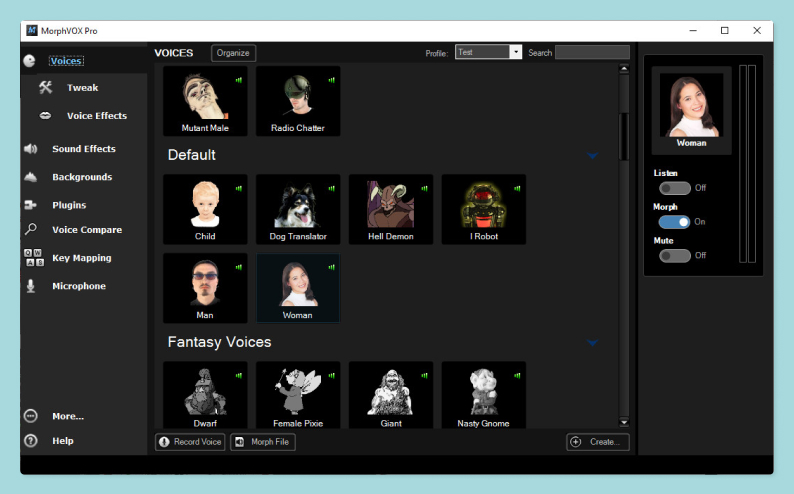Open Voice Effects lips icon

[46, 115]
